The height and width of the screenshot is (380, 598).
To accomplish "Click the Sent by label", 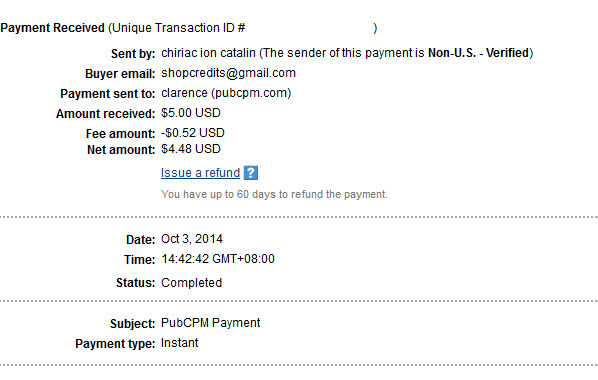I will (133, 54).
